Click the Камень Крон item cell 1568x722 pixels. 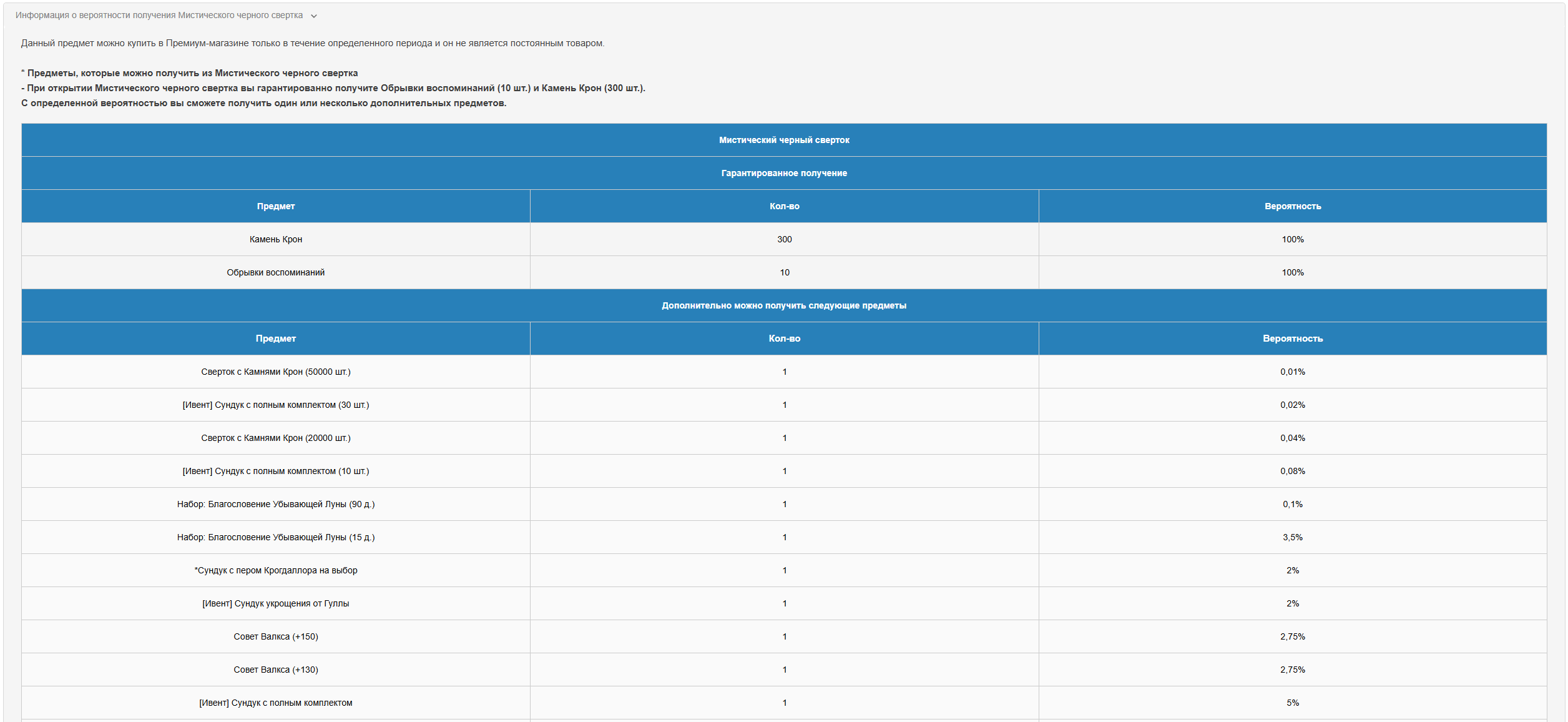275,239
